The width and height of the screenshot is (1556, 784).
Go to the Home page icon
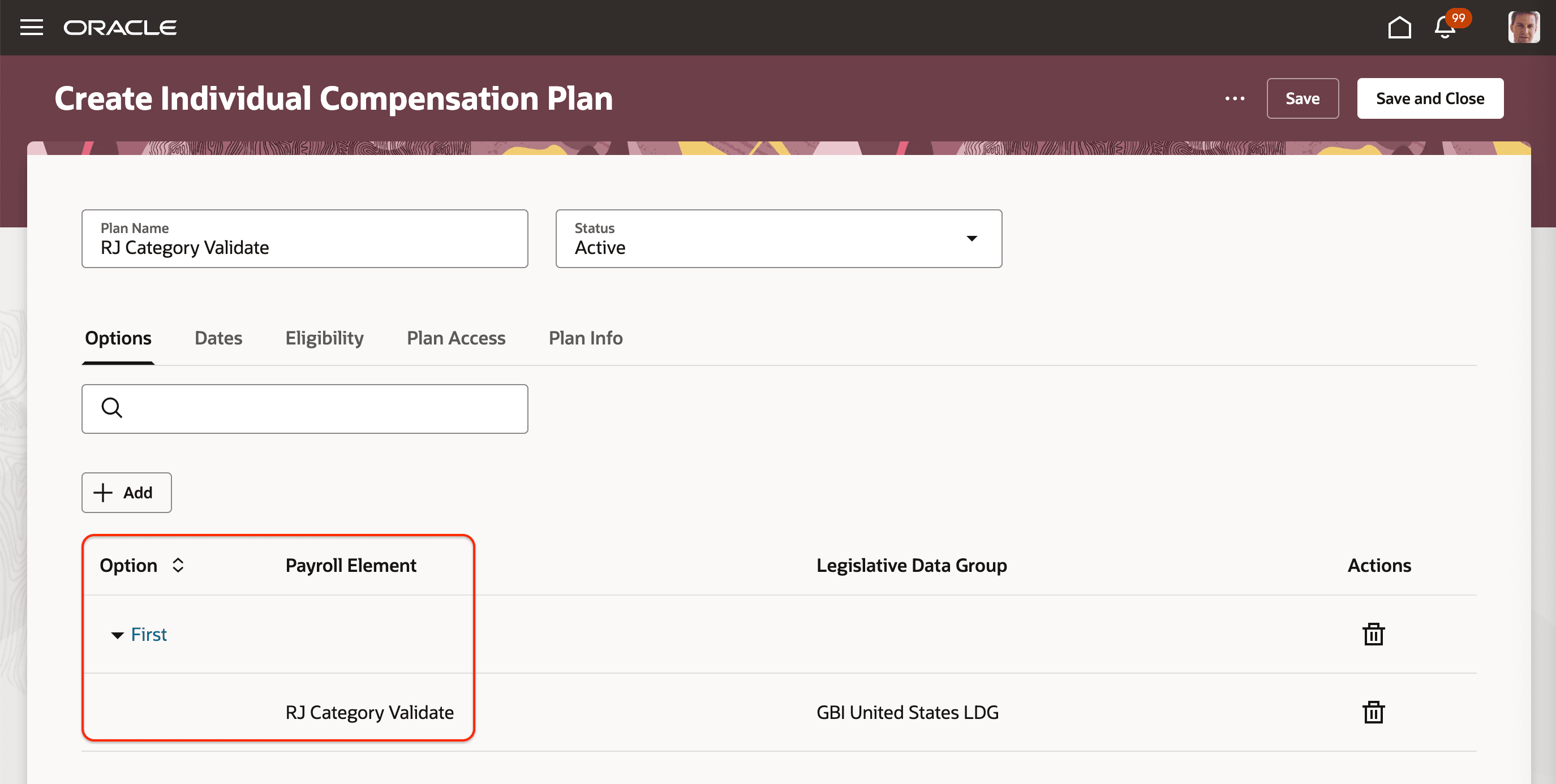1399,28
